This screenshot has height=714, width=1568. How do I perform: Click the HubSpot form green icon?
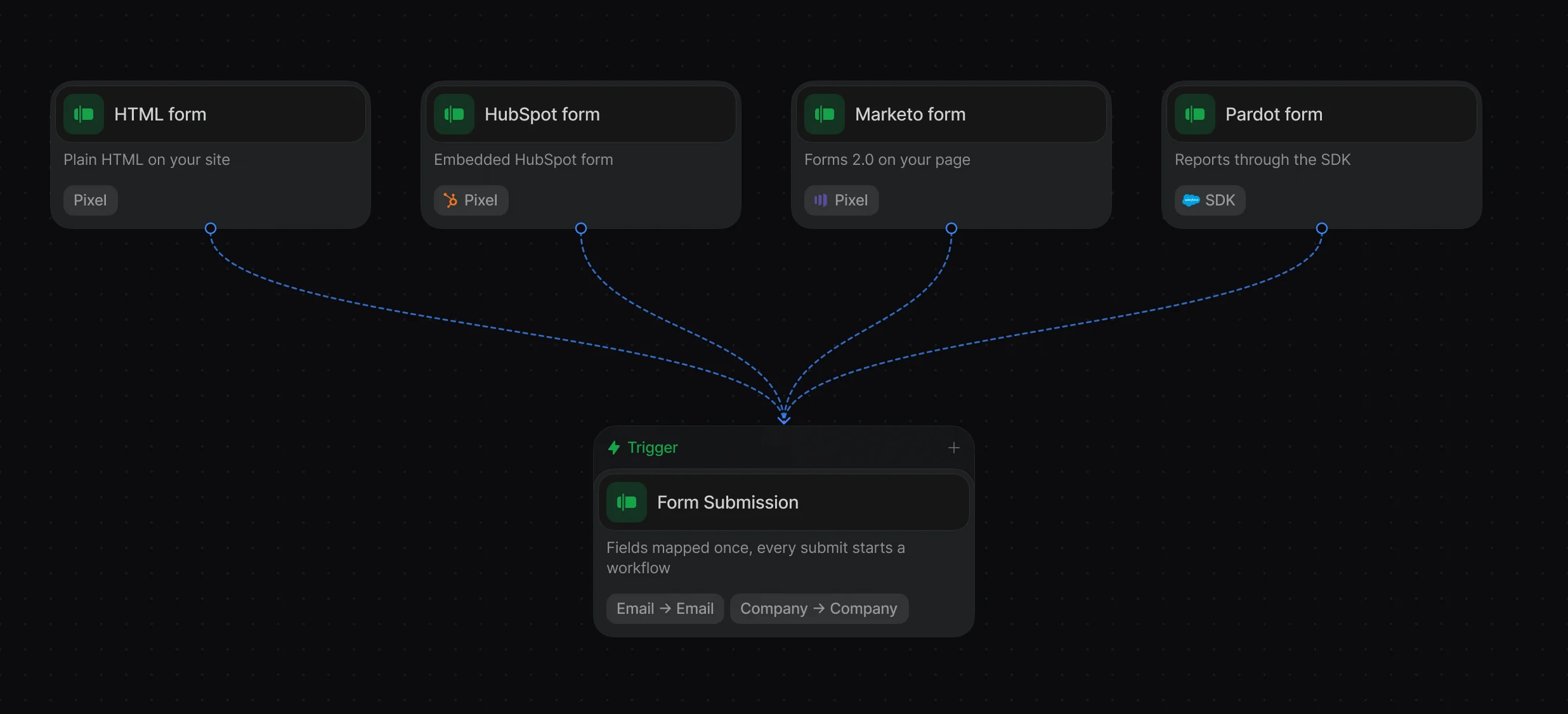click(x=454, y=114)
